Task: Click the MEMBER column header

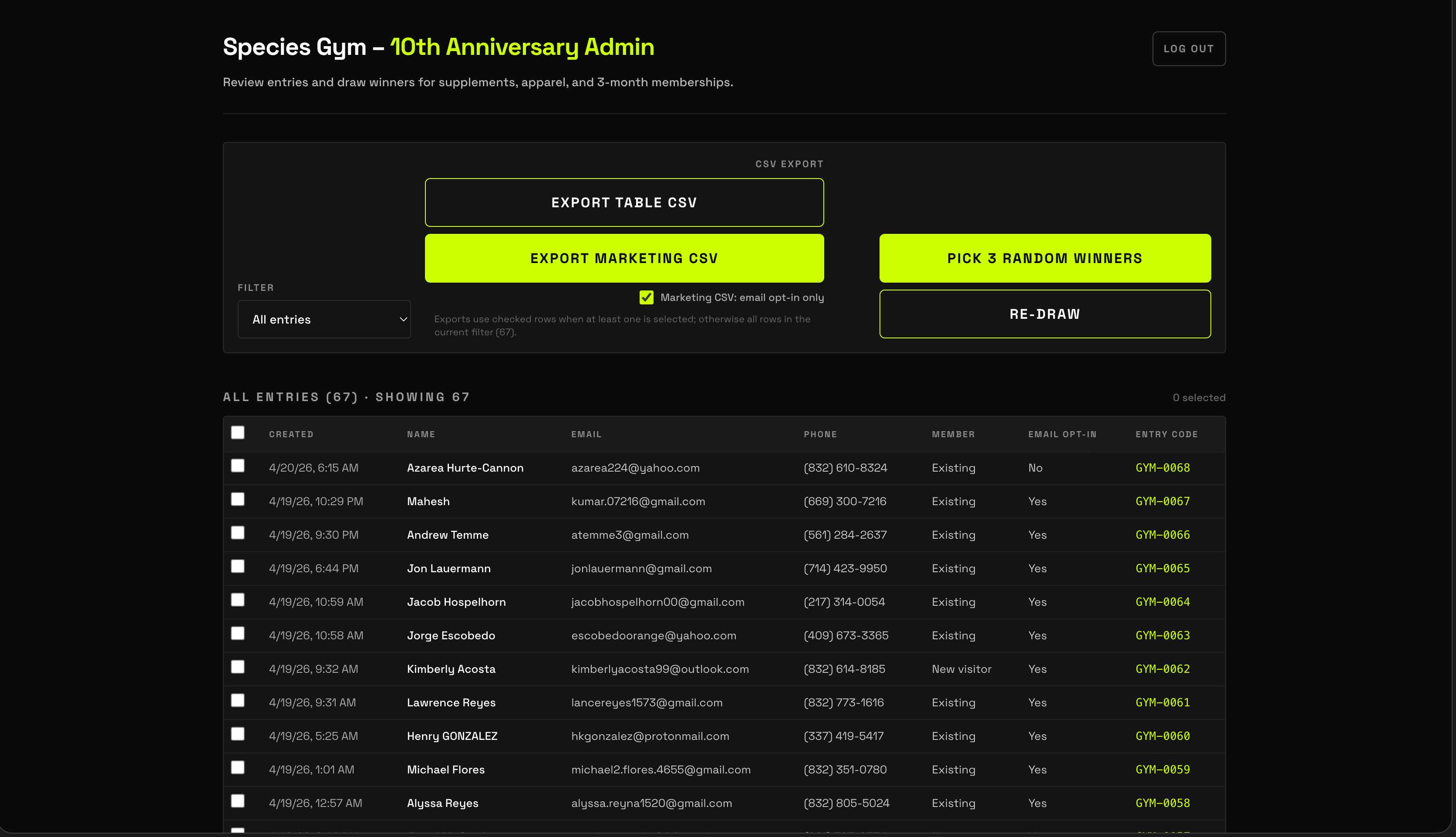Action: (953, 434)
